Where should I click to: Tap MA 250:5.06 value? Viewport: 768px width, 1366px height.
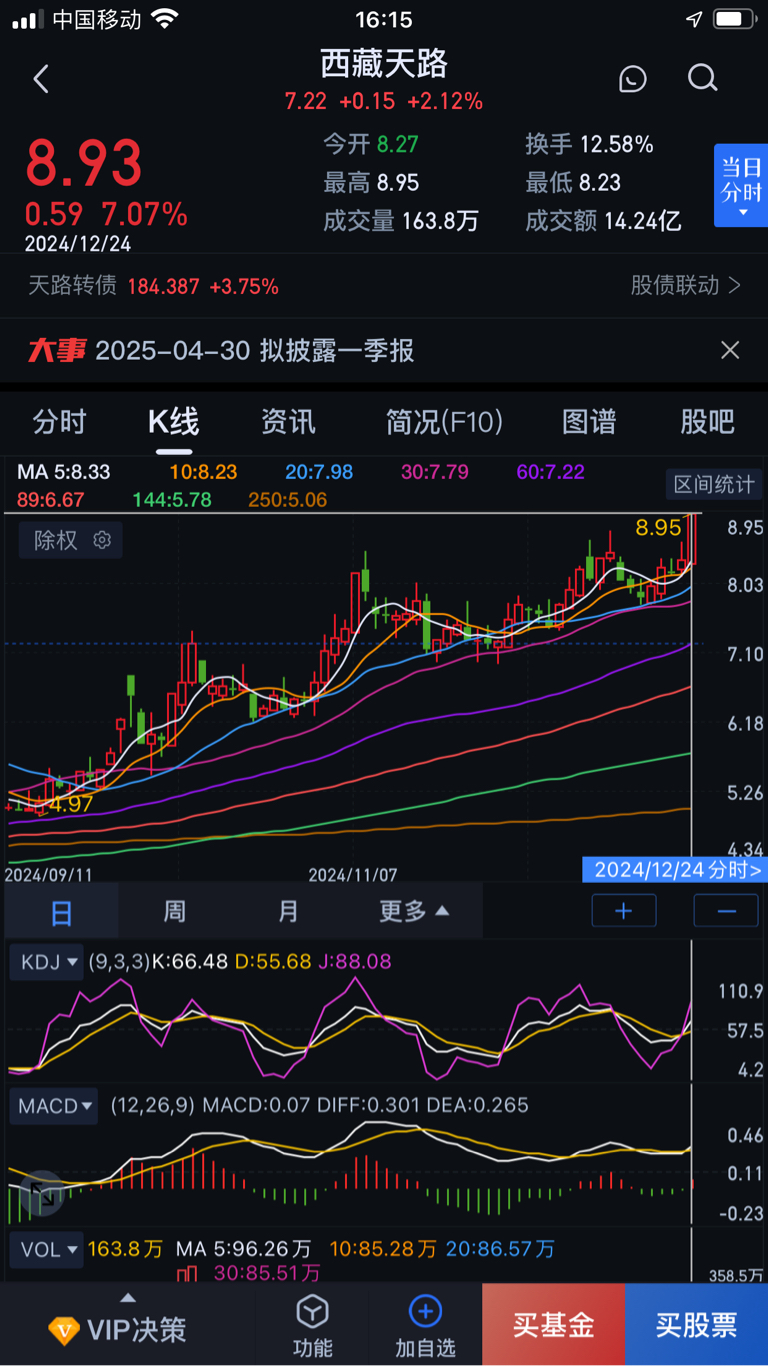tap(290, 499)
